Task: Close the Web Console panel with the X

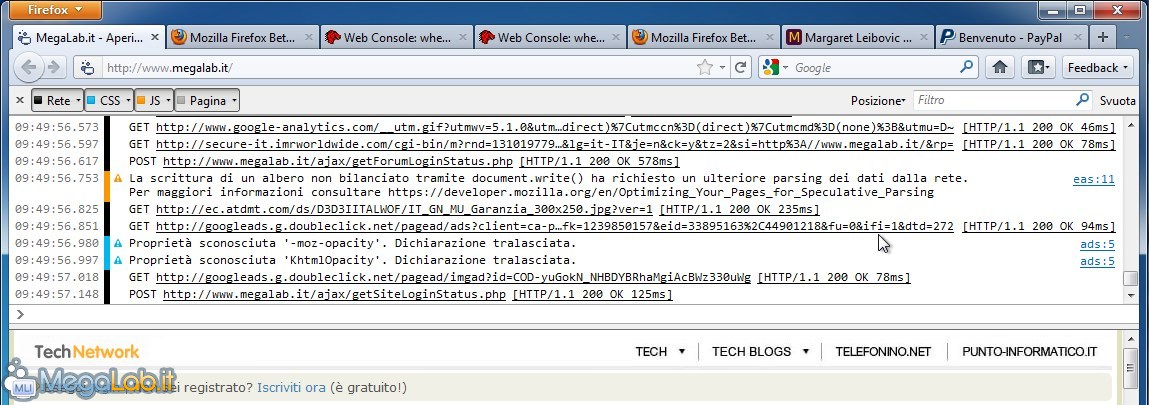Action: click(20, 100)
